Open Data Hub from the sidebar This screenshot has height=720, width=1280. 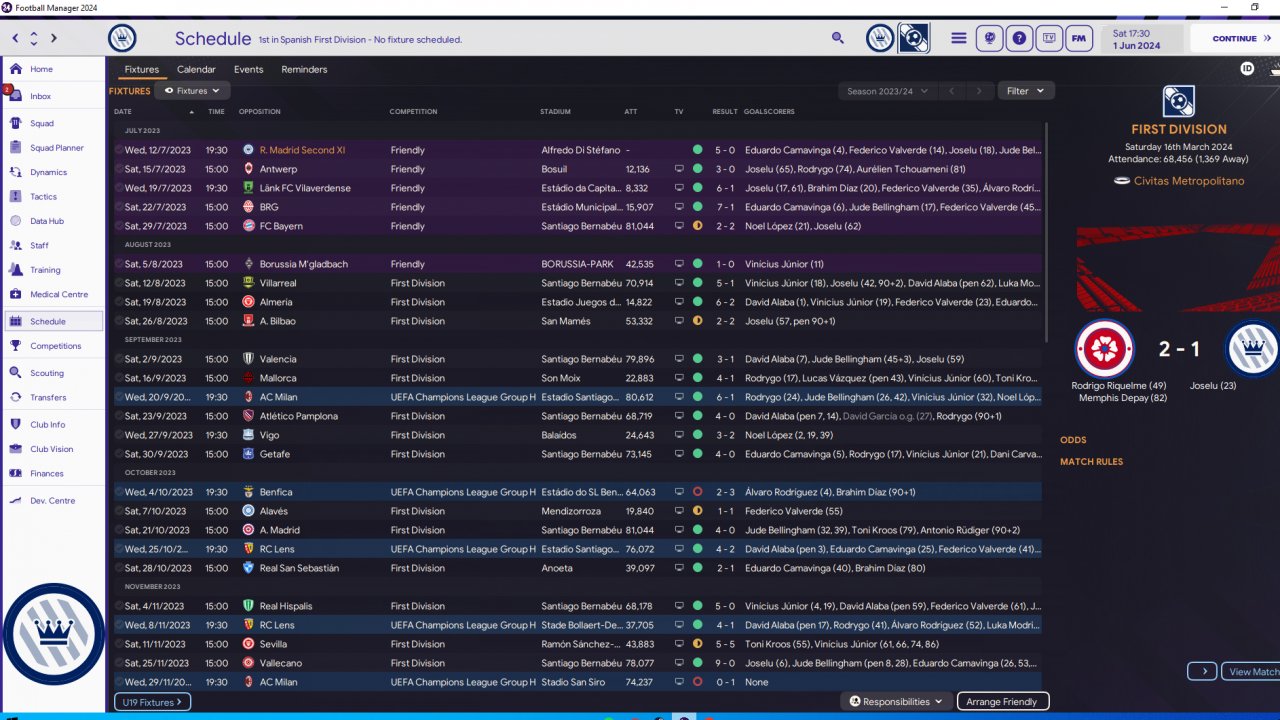53,221
